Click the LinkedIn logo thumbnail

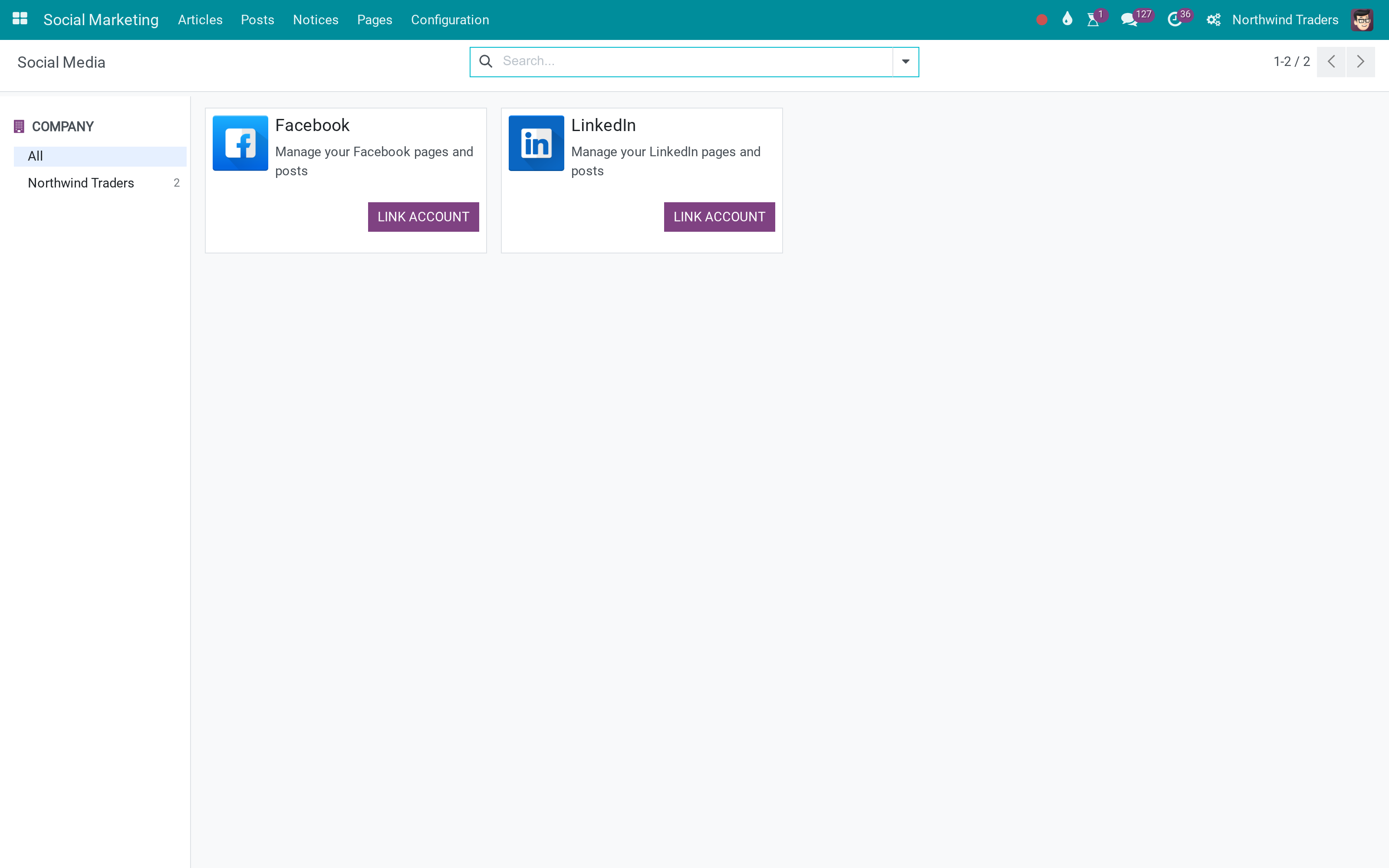tap(536, 143)
